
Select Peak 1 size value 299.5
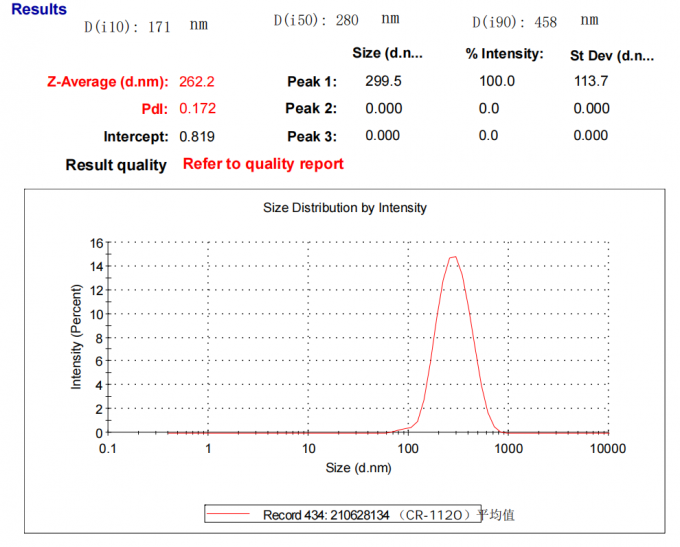(384, 81)
